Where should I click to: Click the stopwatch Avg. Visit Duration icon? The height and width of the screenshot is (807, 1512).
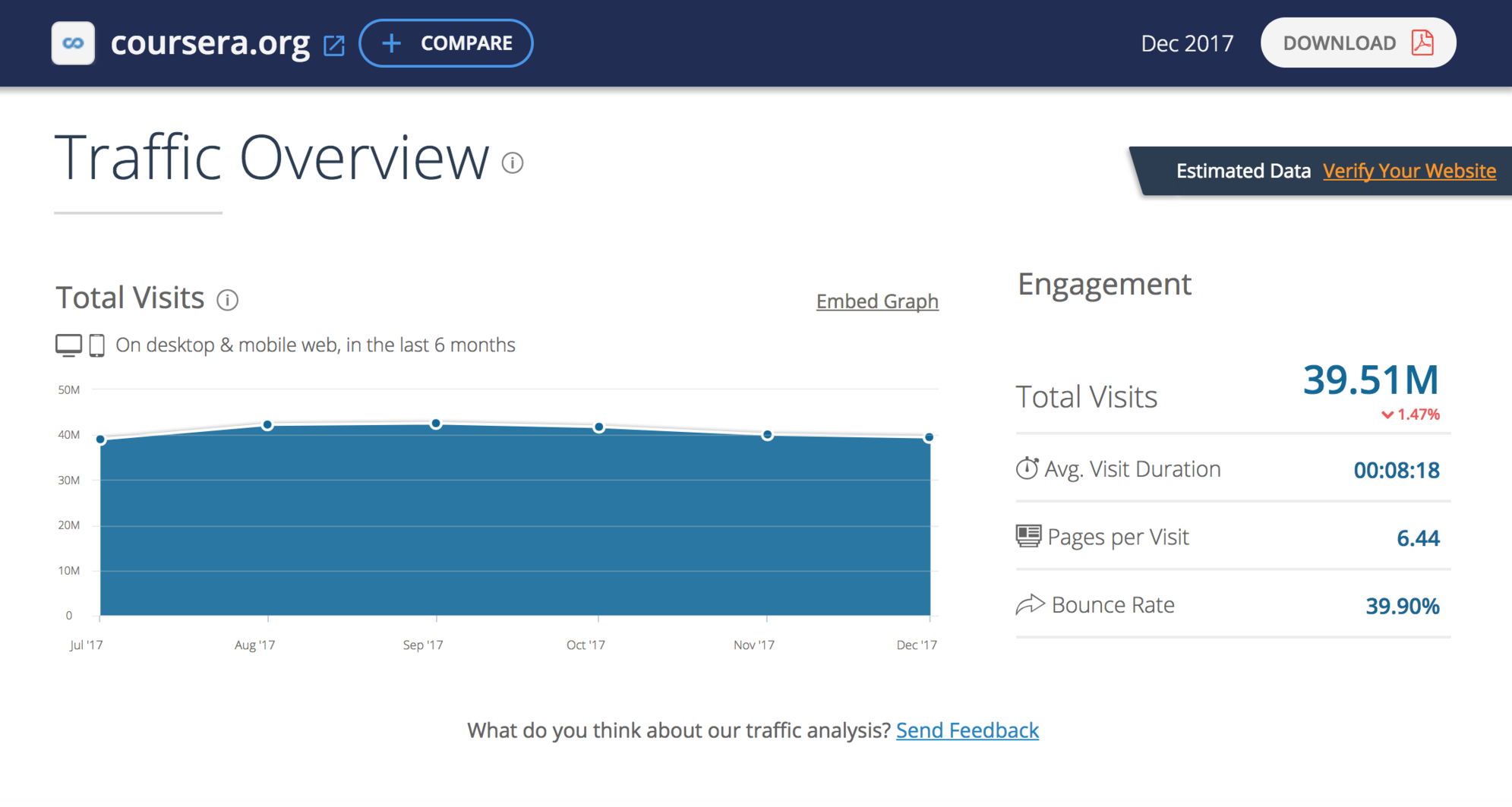1027,468
